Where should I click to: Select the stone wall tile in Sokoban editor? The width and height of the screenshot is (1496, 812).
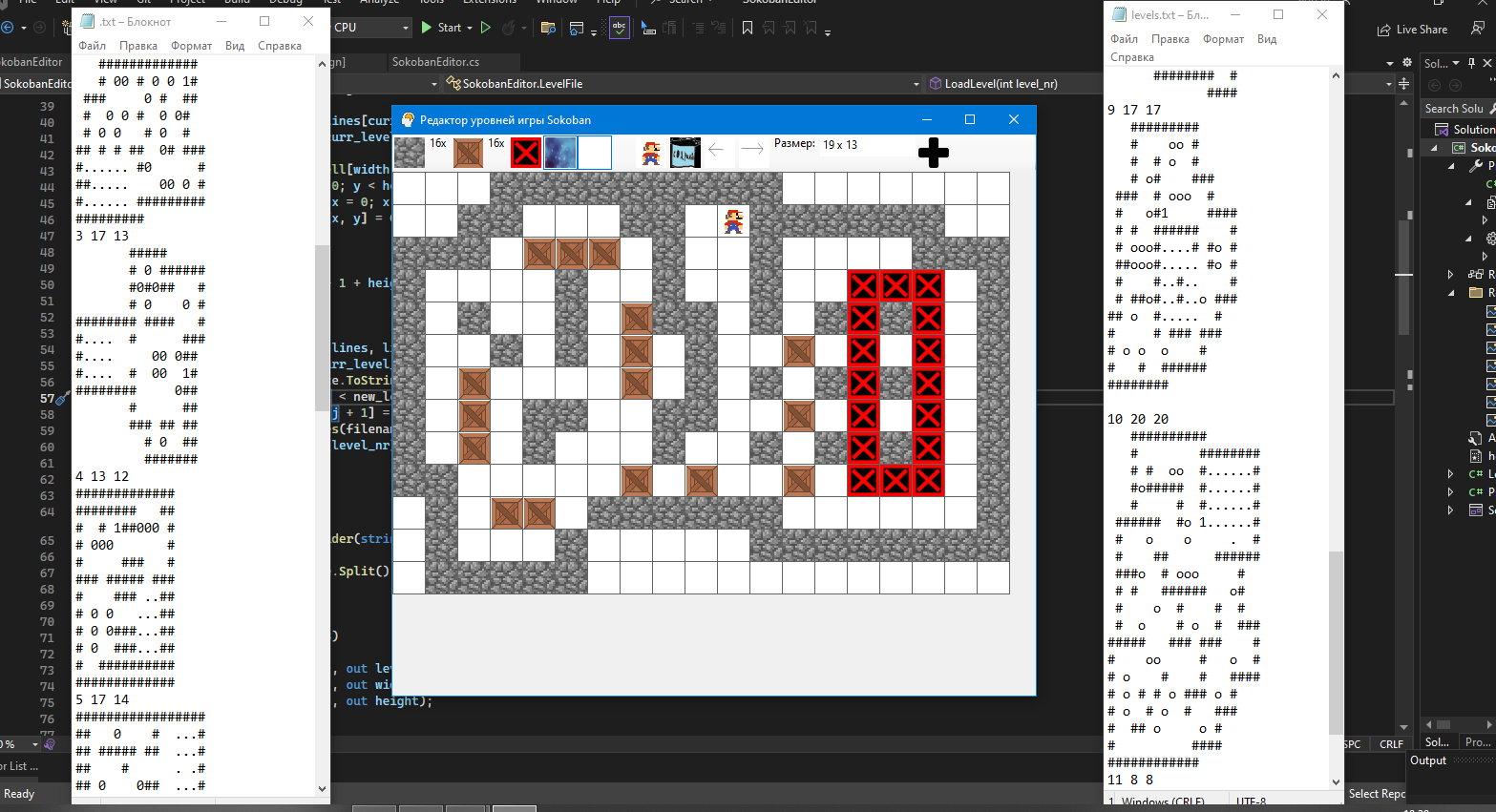pyautogui.click(x=410, y=153)
